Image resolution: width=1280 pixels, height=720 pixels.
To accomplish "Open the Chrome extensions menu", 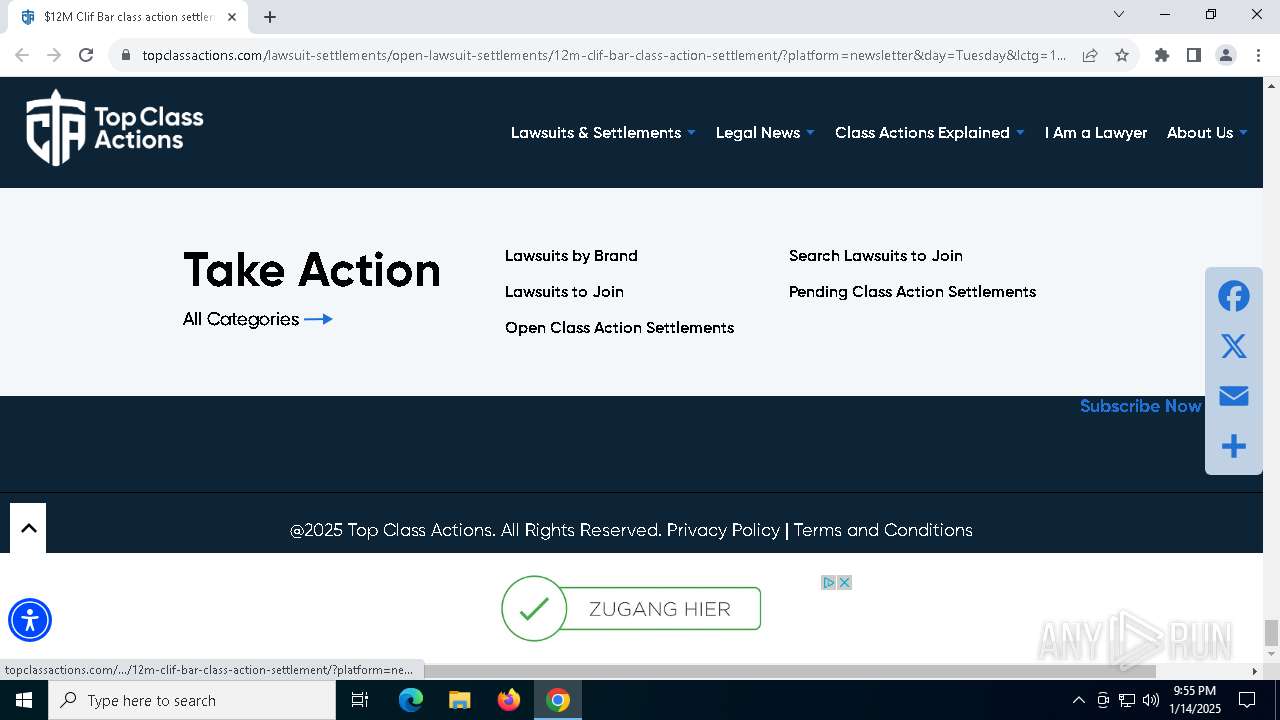I will pos(1161,55).
